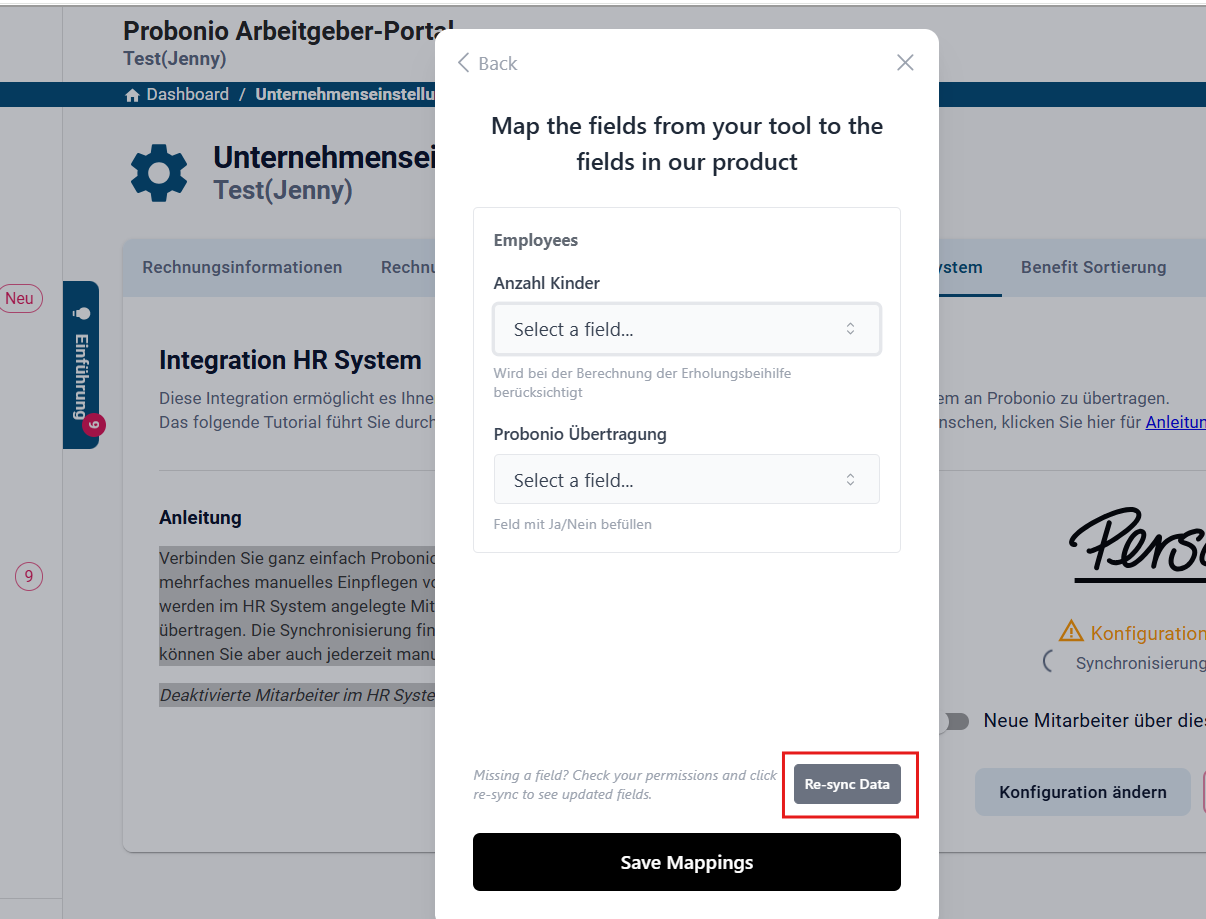Screen dimensions: 1206x919
Task: Click the lightbulb icon on Einführung tab
Action: (82, 313)
